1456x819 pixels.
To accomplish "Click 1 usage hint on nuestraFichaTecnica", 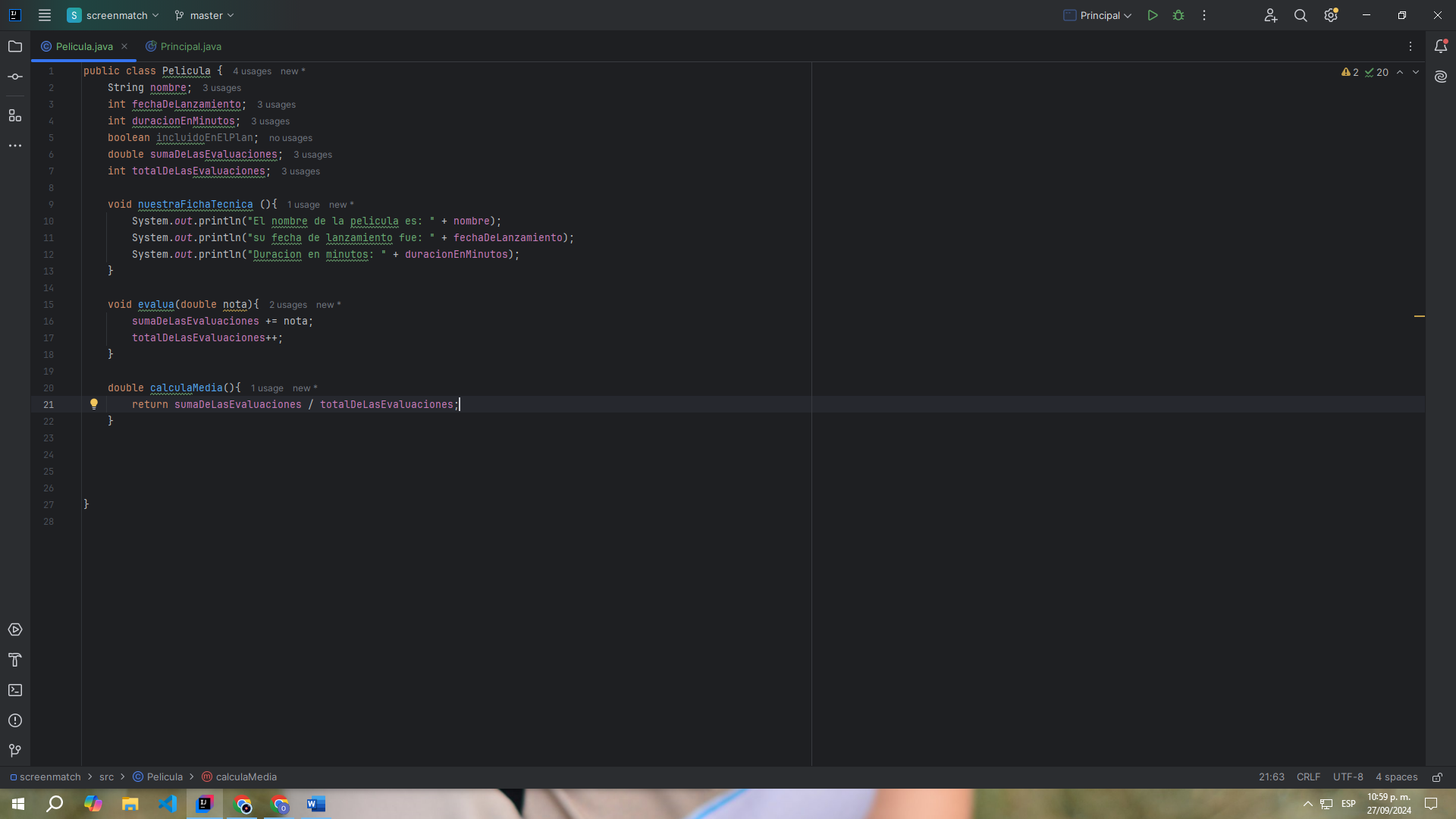I will coord(303,205).
